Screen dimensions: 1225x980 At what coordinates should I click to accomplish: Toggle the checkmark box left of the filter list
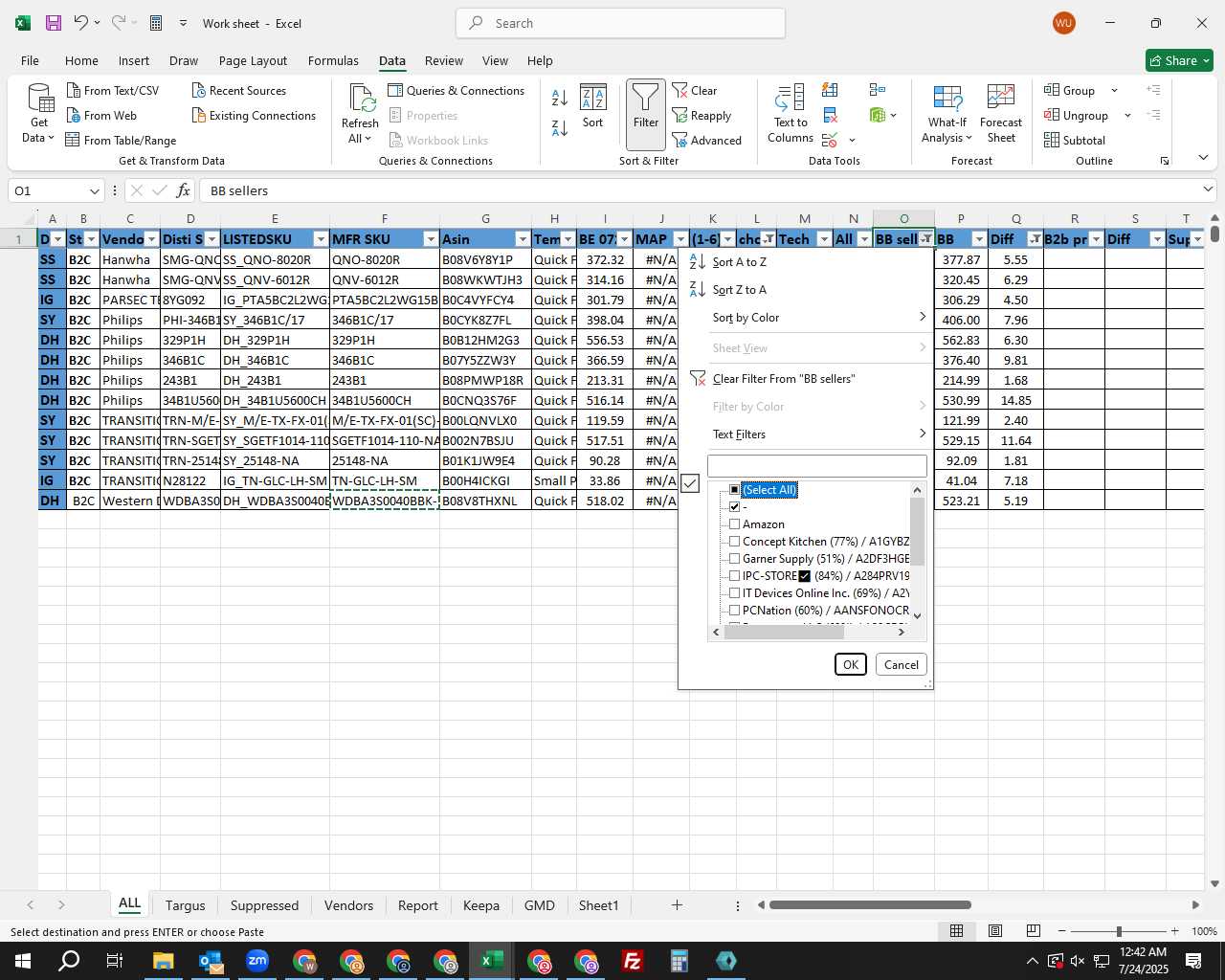[690, 484]
